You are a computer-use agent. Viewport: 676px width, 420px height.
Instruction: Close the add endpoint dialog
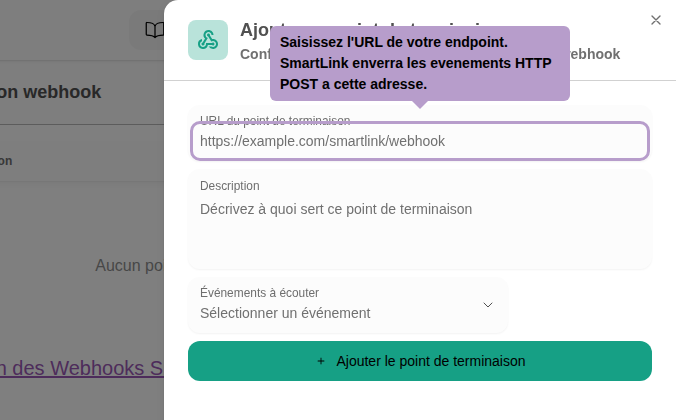pos(655,20)
